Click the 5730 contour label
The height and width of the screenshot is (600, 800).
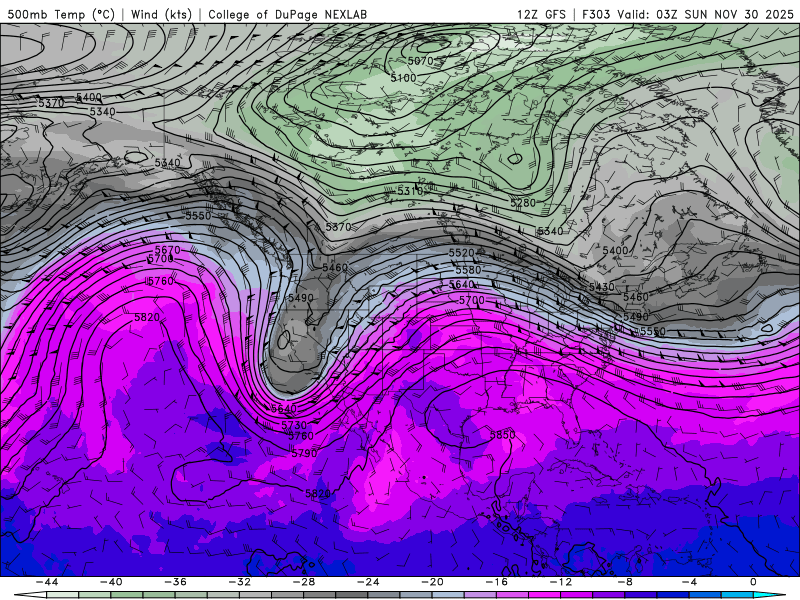click(294, 425)
